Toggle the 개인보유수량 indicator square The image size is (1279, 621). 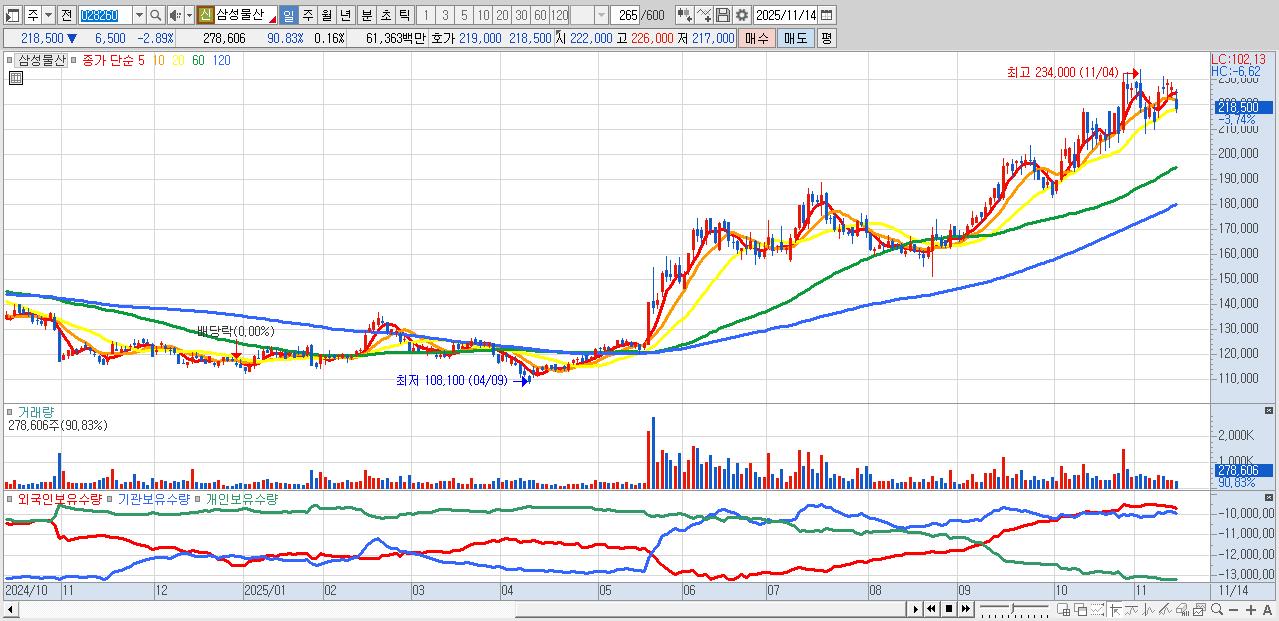coord(199,498)
